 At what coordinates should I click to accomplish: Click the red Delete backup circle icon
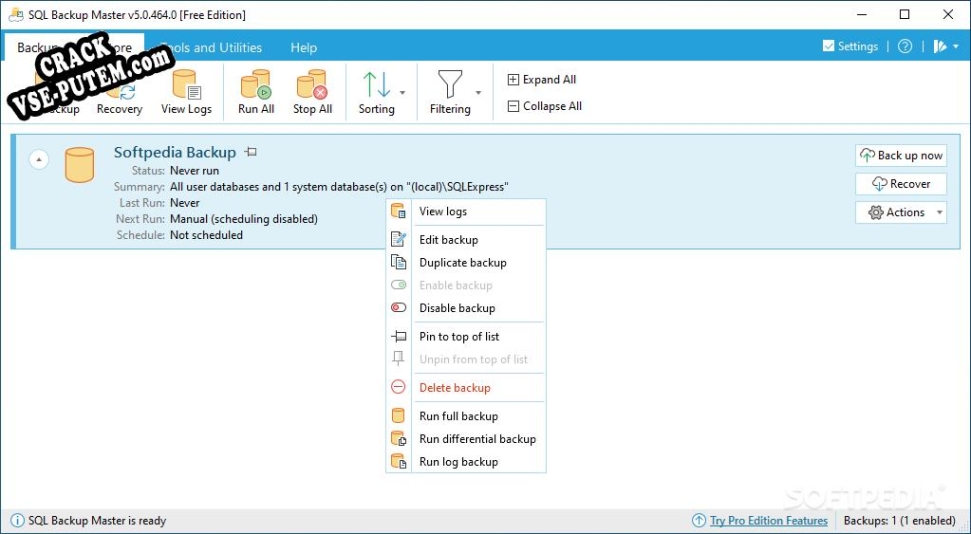[x=398, y=387]
